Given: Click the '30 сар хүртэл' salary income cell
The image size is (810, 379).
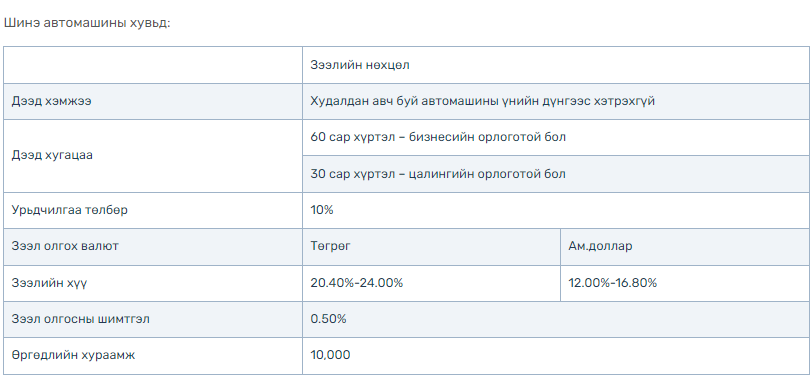Looking at the screenshot, I should [x=556, y=173].
